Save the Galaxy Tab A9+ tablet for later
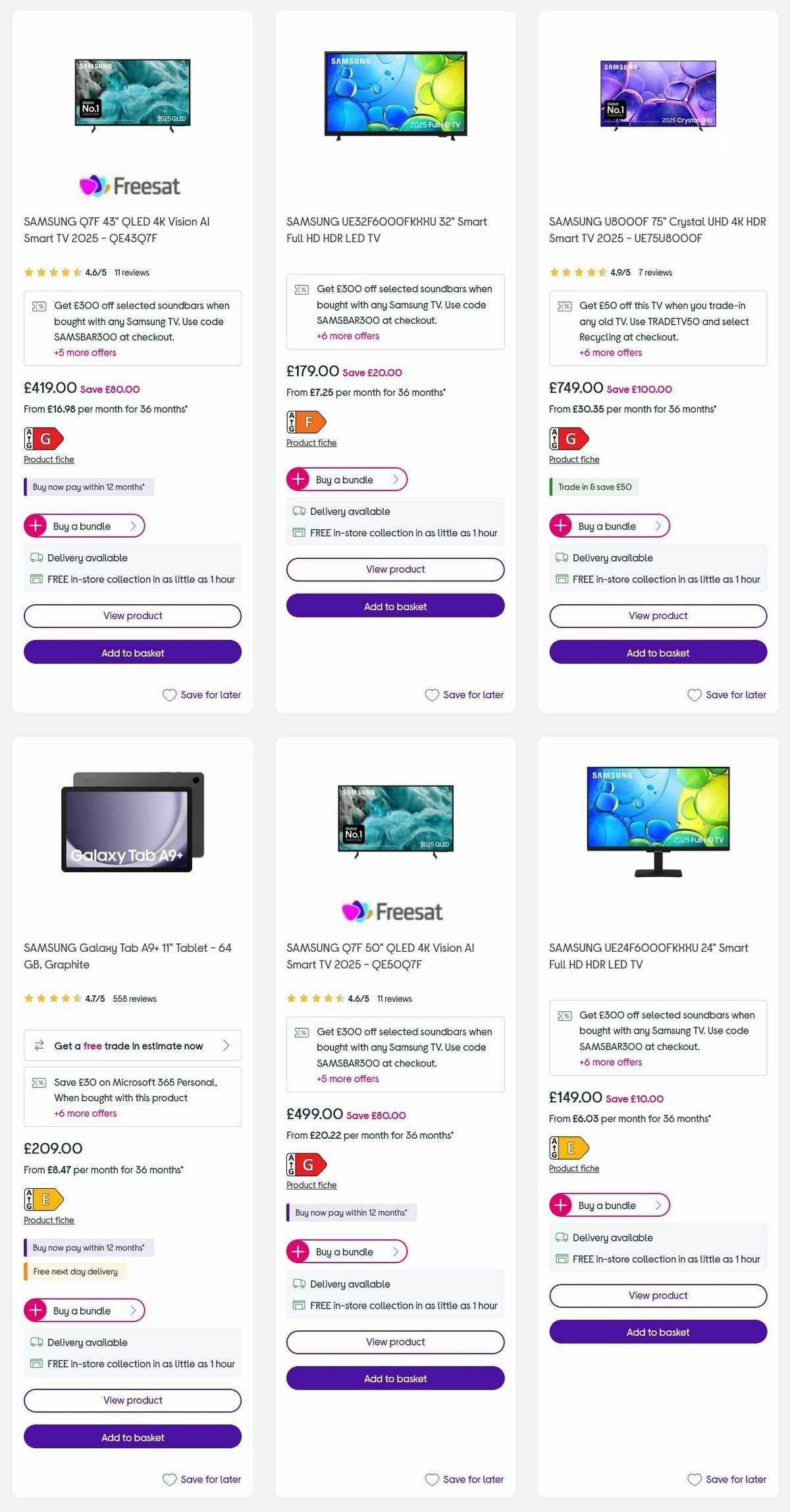This screenshot has width=790, height=1512. (201, 1479)
